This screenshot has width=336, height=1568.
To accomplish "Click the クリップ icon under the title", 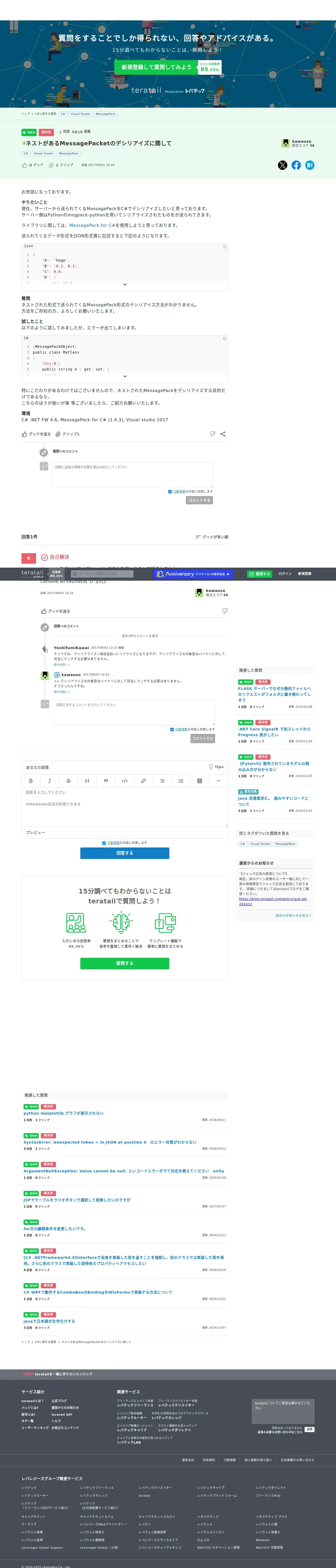I will (x=51, y=165).
